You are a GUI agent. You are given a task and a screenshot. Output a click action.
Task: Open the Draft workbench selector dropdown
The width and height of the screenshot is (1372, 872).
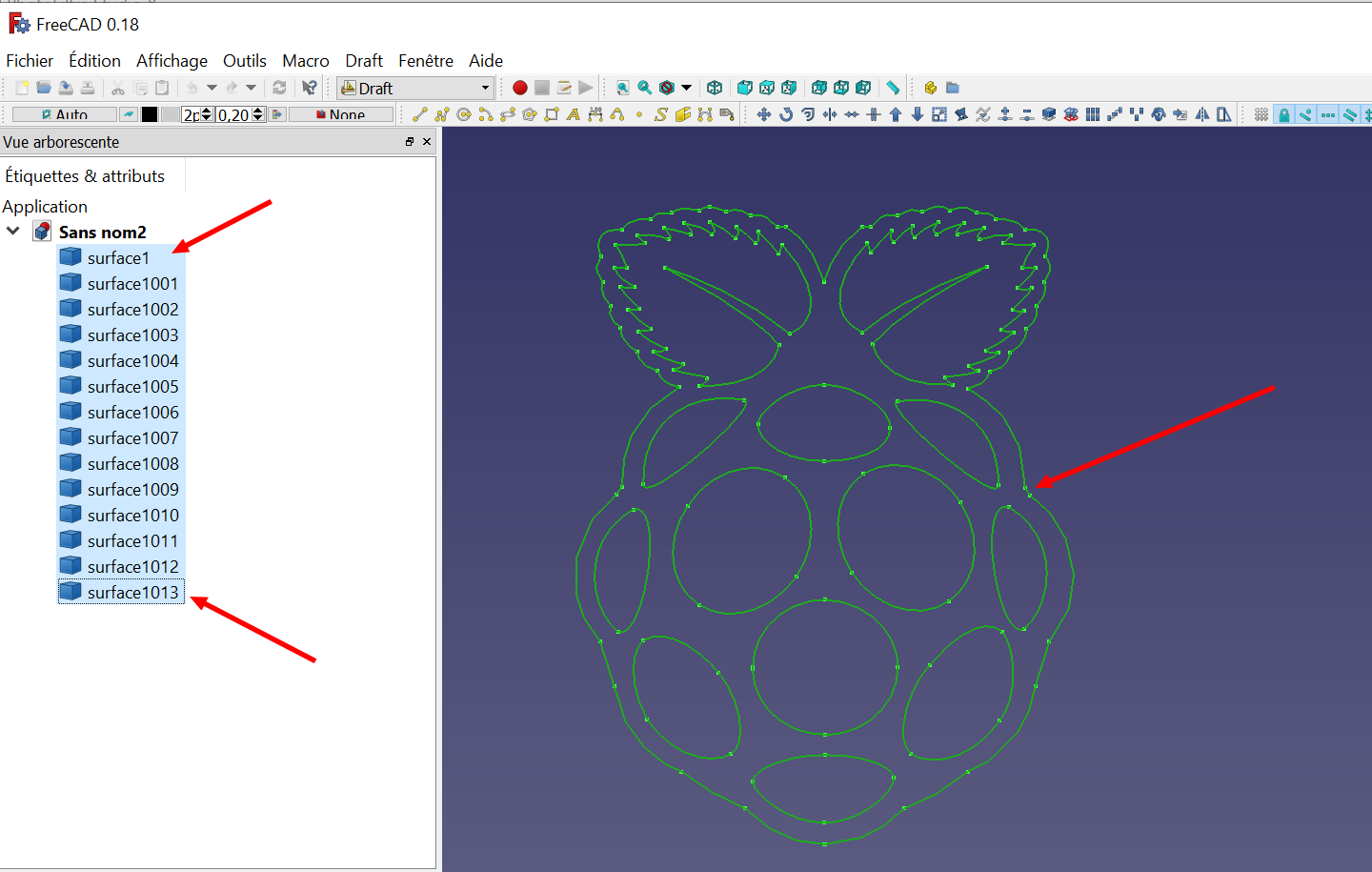(x=415, y=88)
